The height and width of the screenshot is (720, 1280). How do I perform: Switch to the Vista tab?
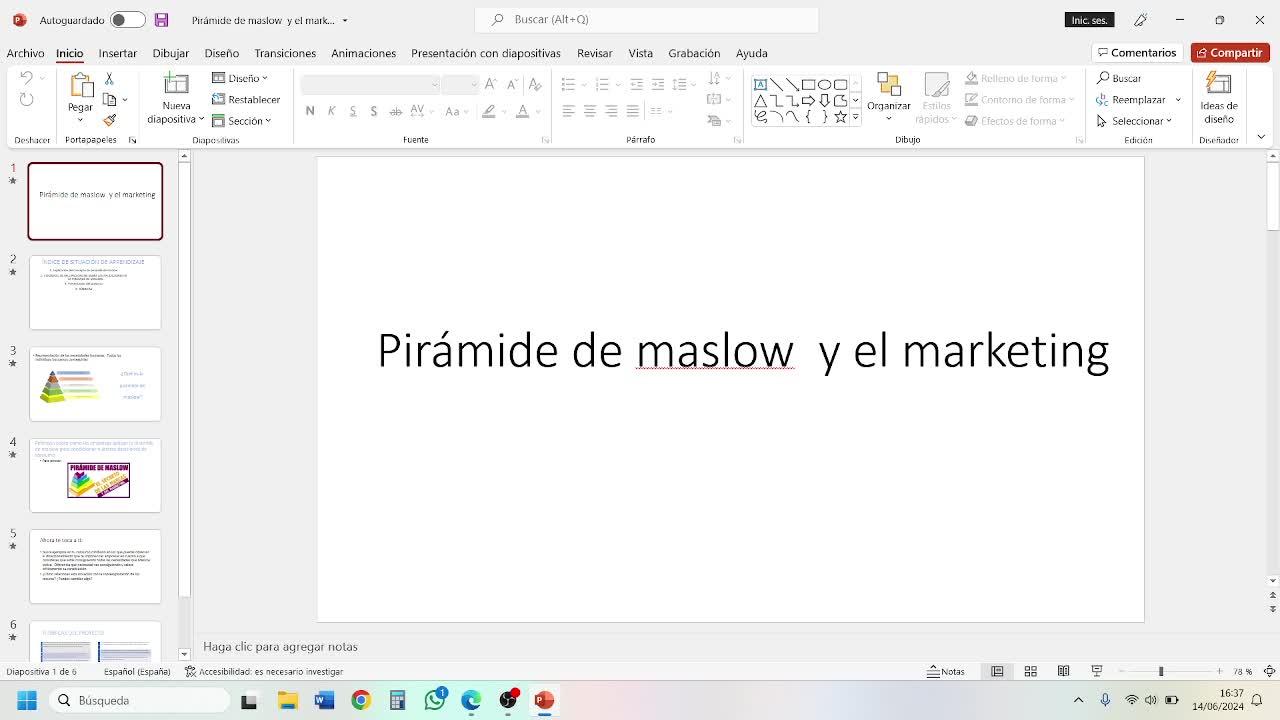tap(640, 53)
